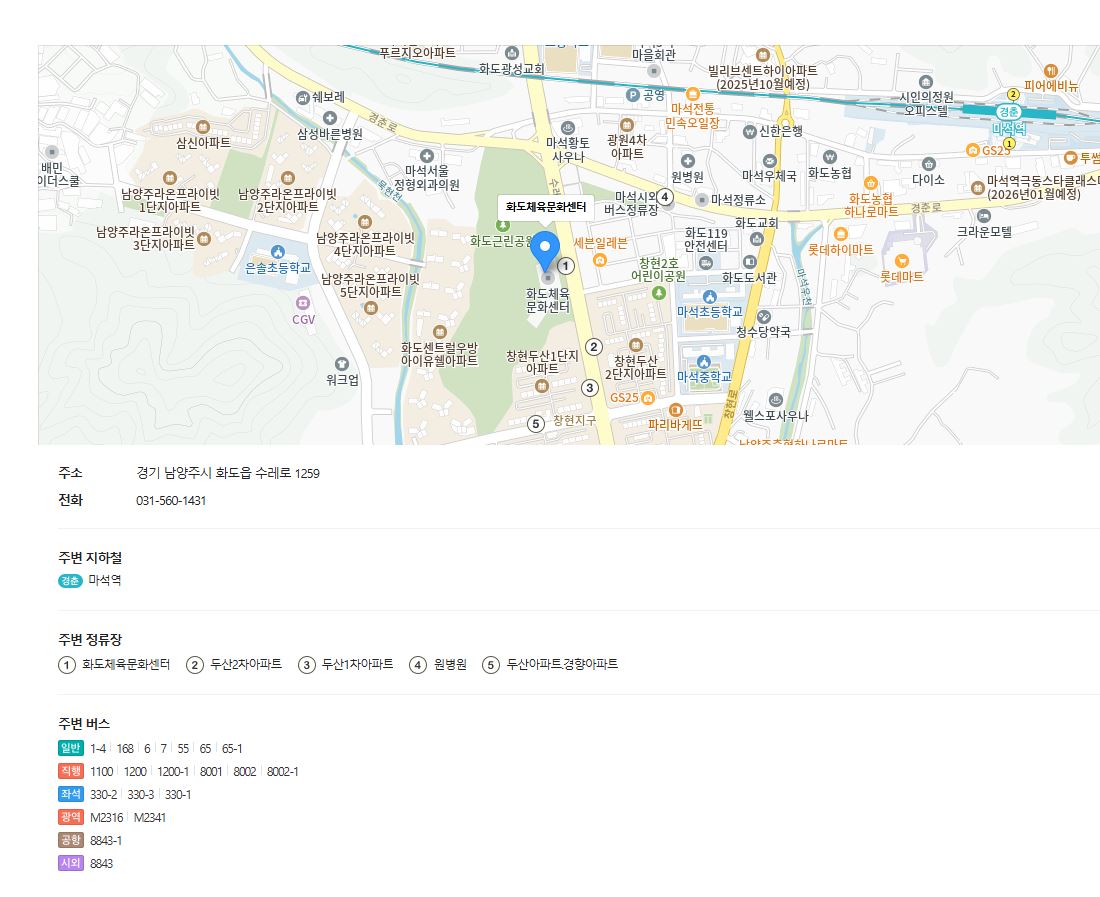Image resolution: width=1100 pixels, height=897 pixels.
Task: Click the 신한은행 bank icon
Action: [x=750, y=131]
